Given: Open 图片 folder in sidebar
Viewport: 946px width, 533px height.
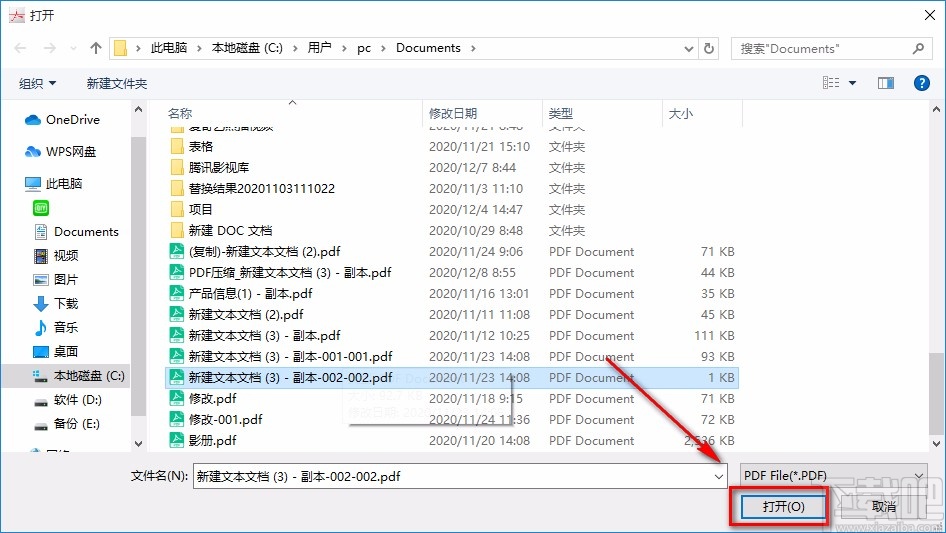Looking at the screenshot, I should click(x=56, y=279).
